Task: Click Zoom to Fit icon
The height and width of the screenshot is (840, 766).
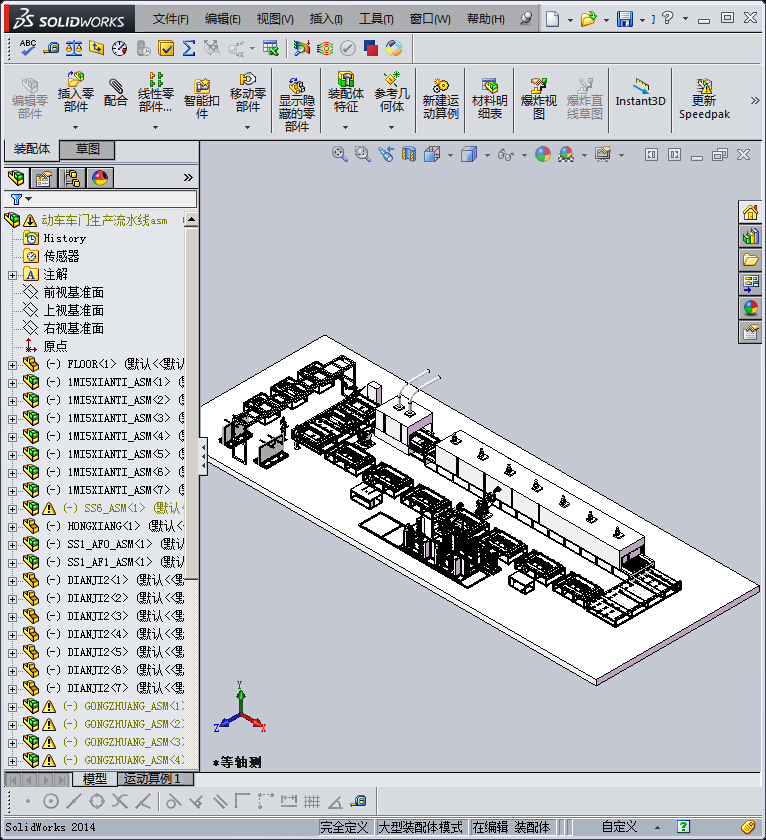Action: click(x=339, y=154)
